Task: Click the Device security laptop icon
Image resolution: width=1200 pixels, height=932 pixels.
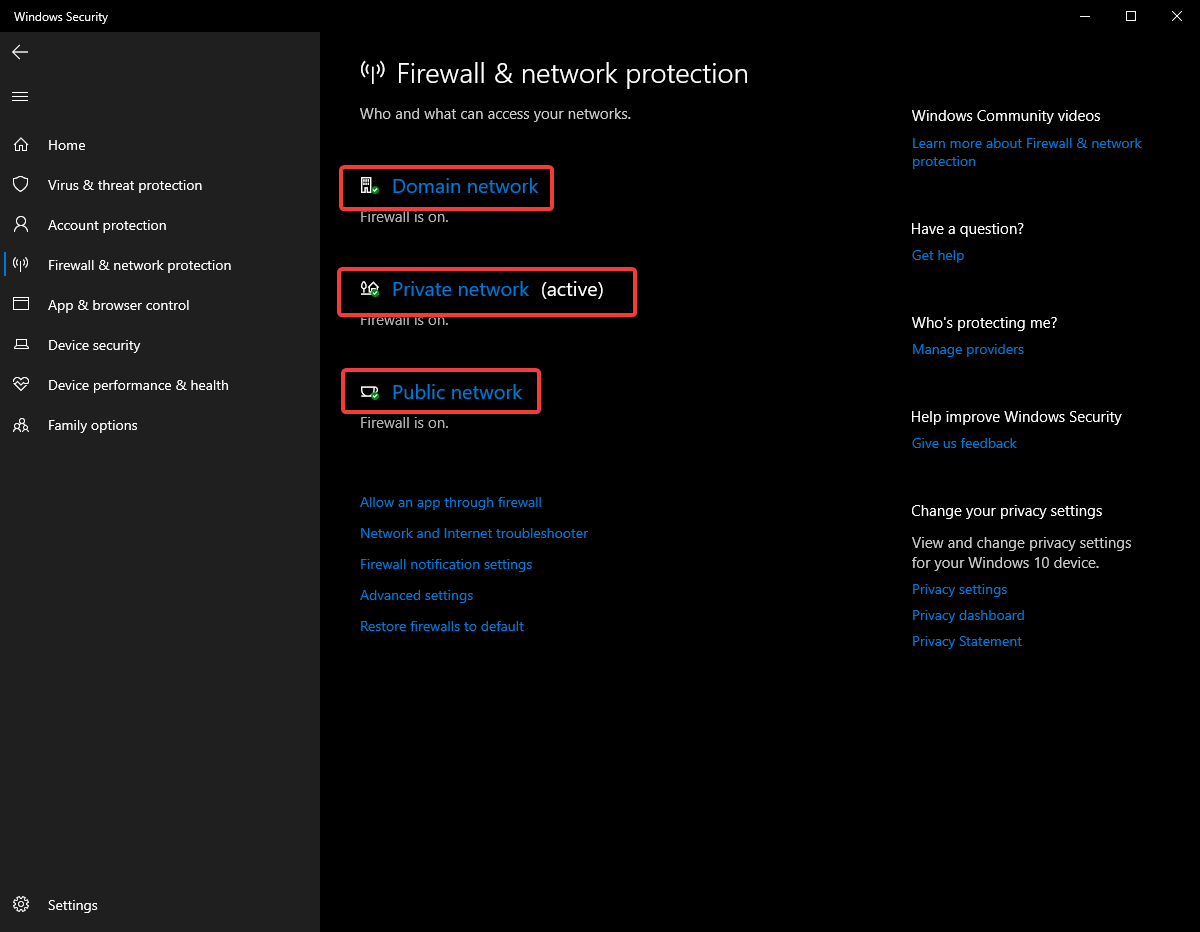Action: coord(21,344)
